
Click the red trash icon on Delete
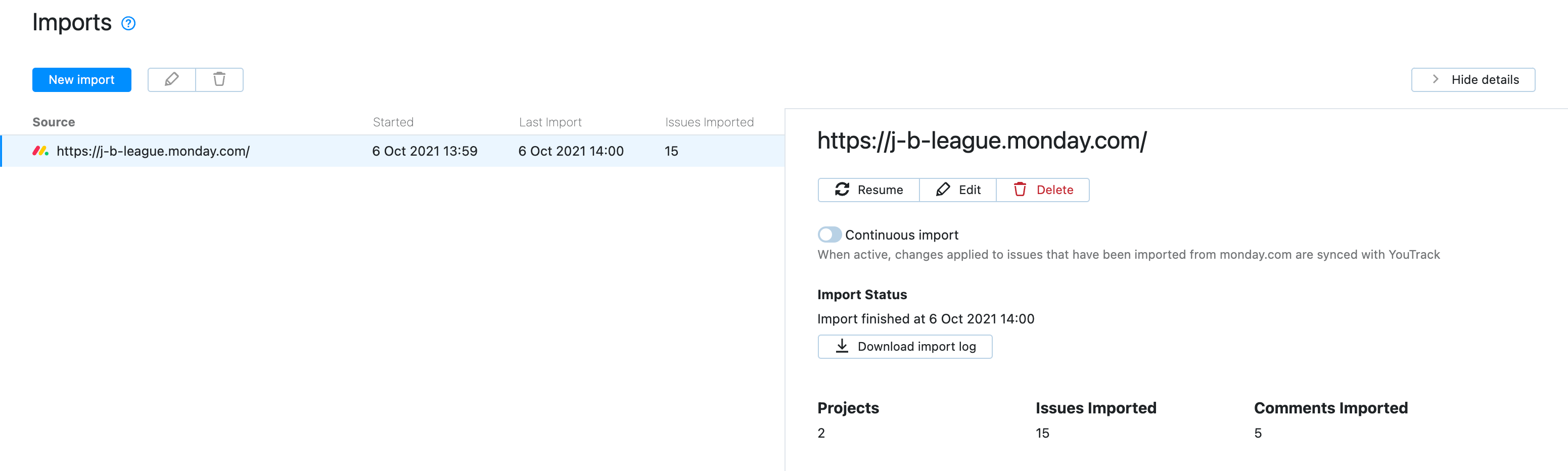click(1020, 190)
